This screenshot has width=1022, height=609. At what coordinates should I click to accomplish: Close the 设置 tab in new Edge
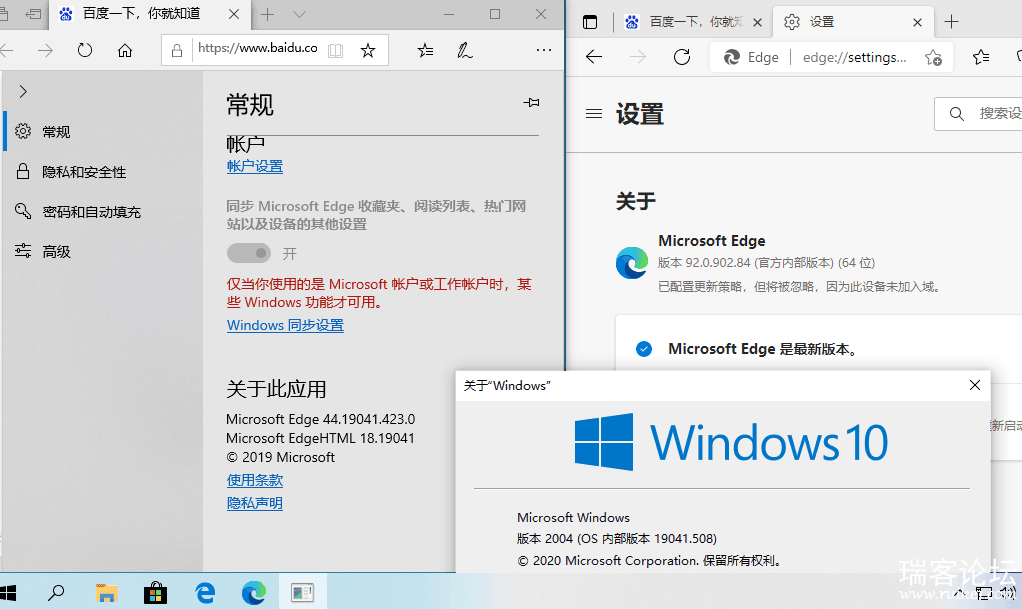[x=917, y=22]
